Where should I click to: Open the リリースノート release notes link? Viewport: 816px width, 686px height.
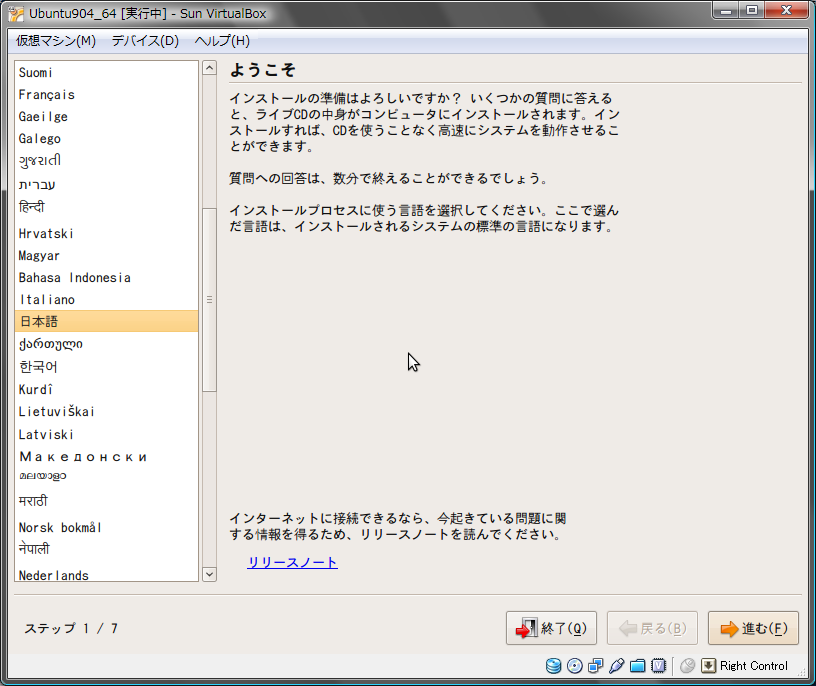click(292, 563)
